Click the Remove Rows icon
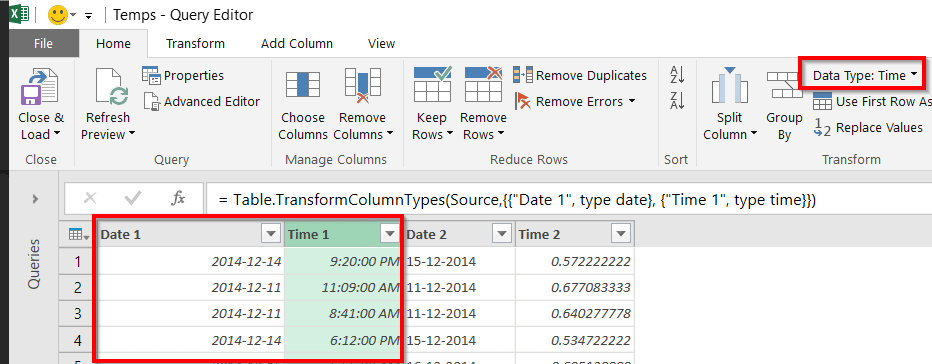The image size is (932, 364). click(x=483, y=84)
